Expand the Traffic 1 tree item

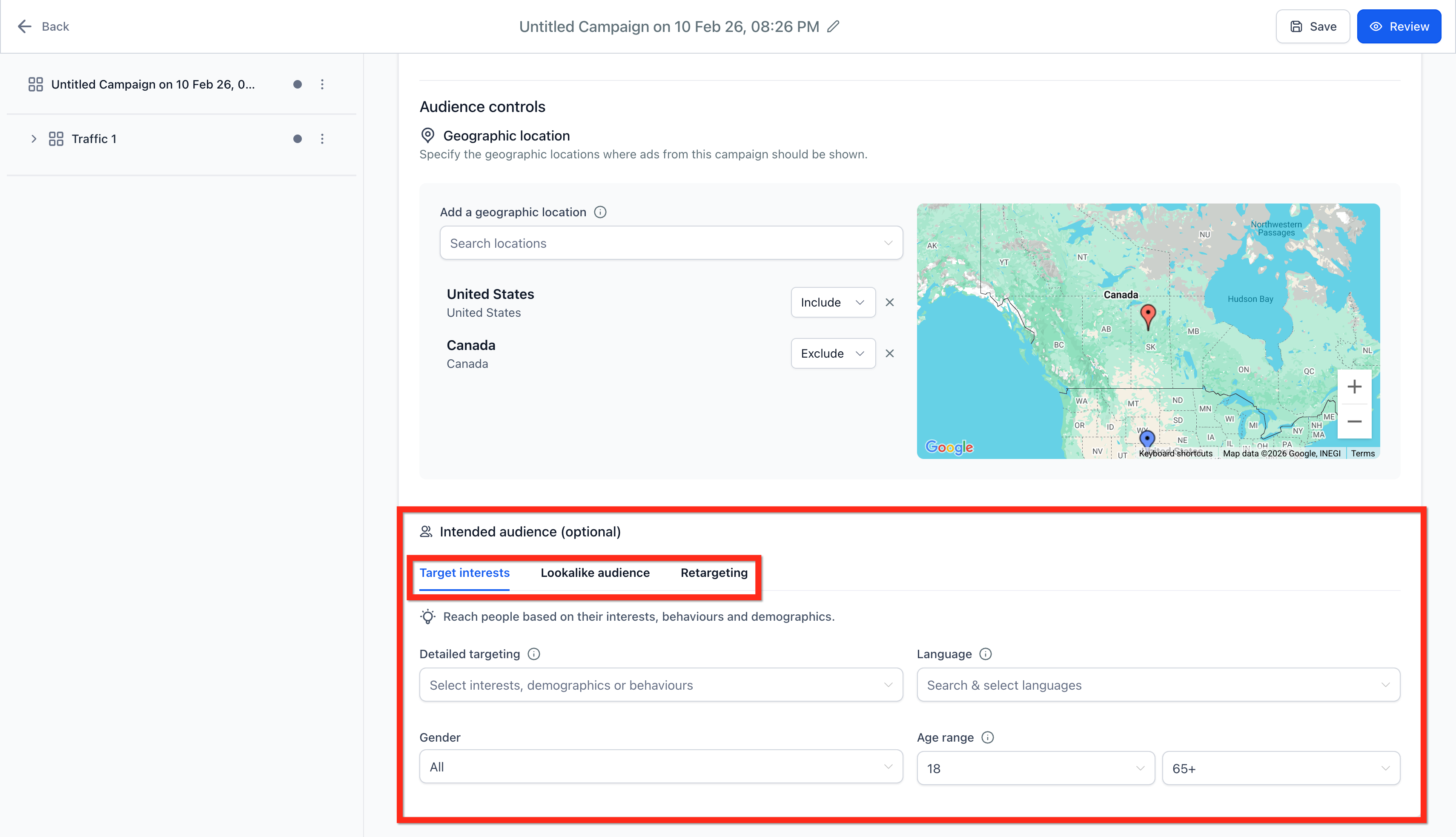pos(34,138)
